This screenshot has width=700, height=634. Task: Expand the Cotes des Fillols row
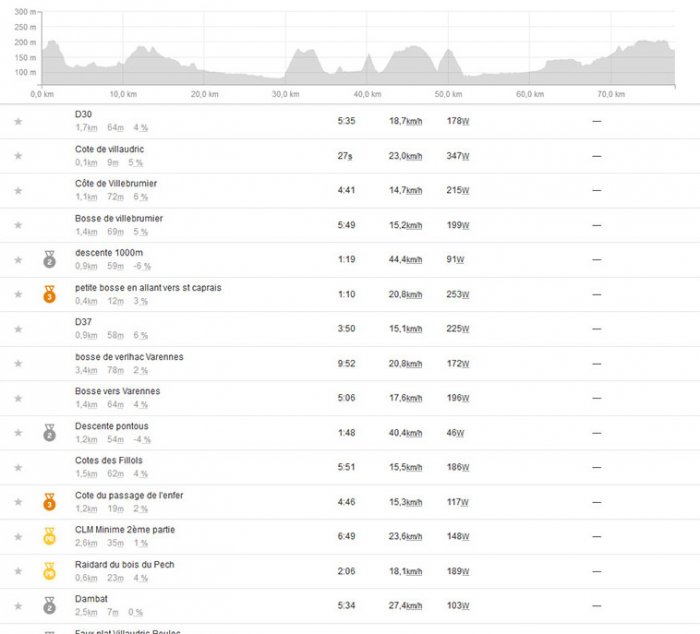point(350,467)
